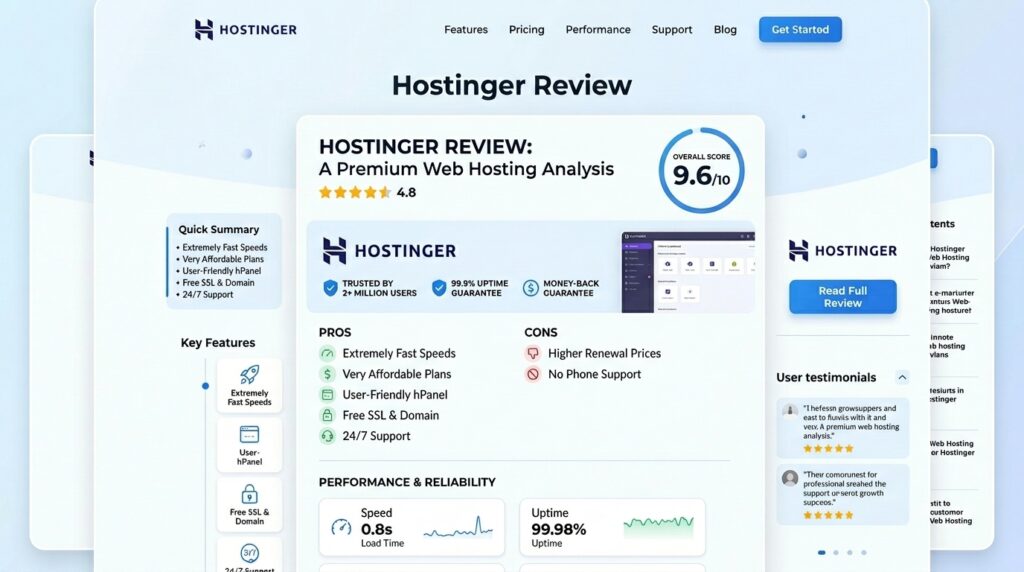Click the Speed load time sparkline chart
1024x572 pixels.
[458, 528]
